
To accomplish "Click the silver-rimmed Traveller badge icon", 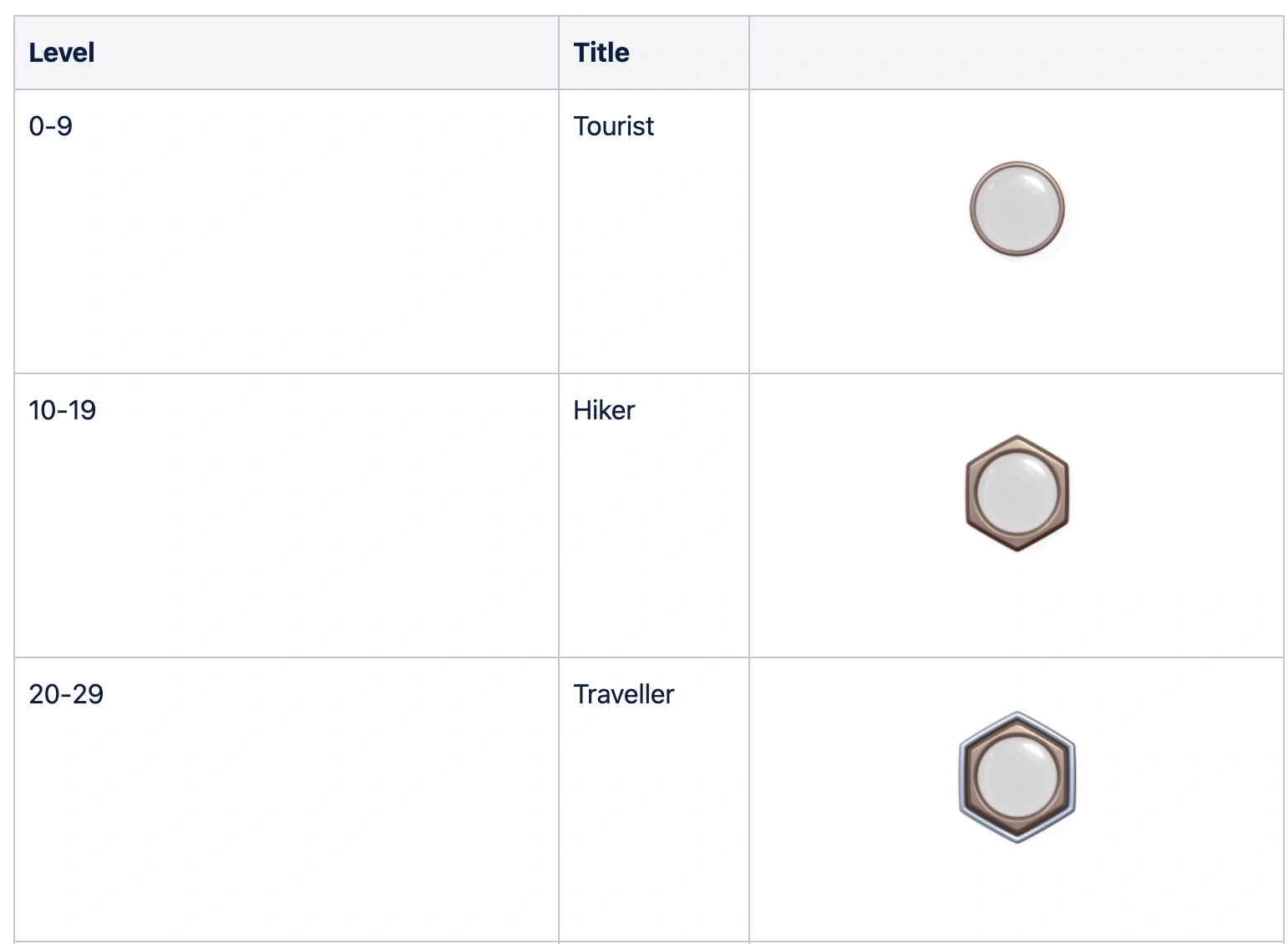I will pos(1017,777).
